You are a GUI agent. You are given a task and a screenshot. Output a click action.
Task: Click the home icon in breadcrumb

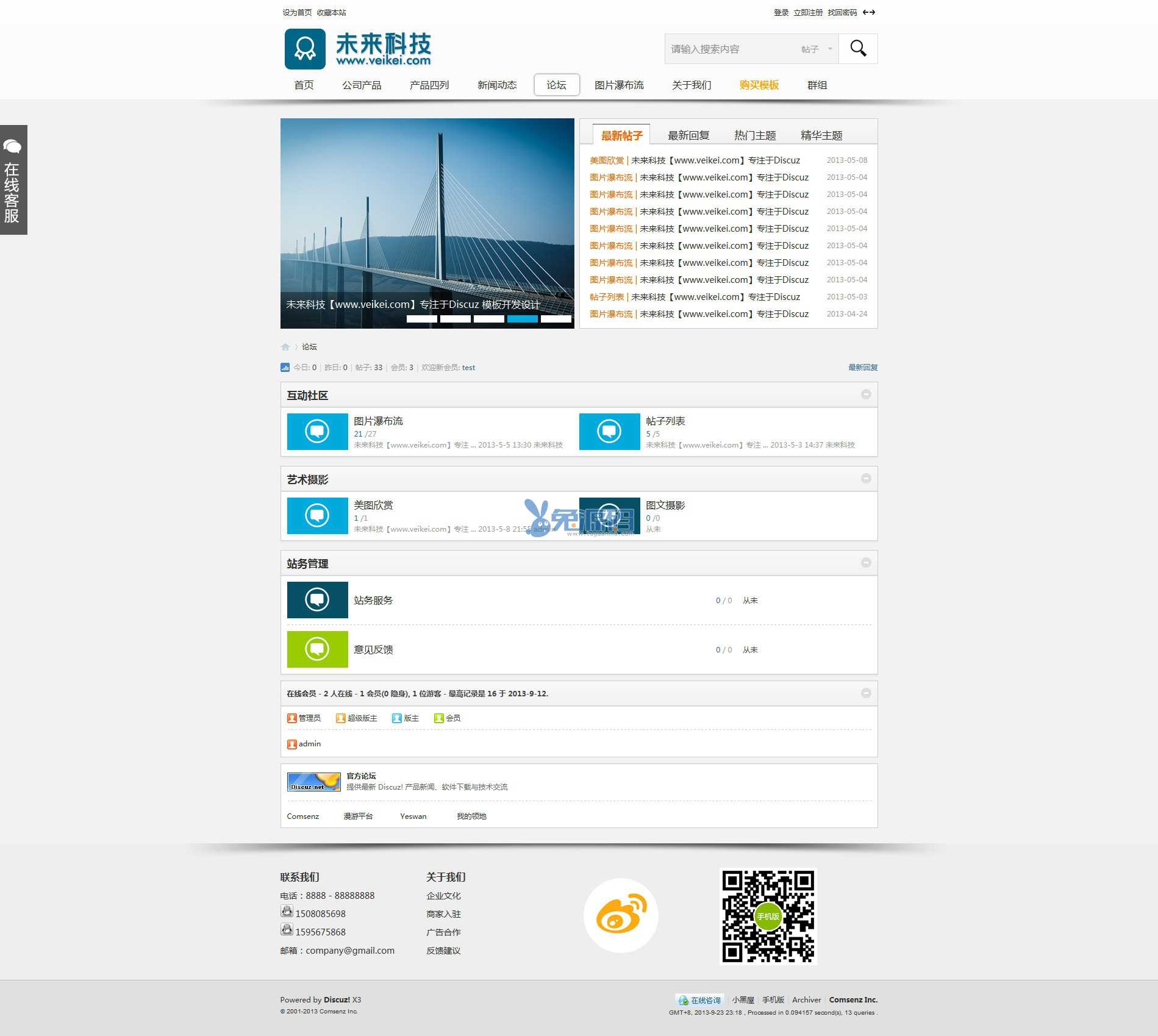285,347
